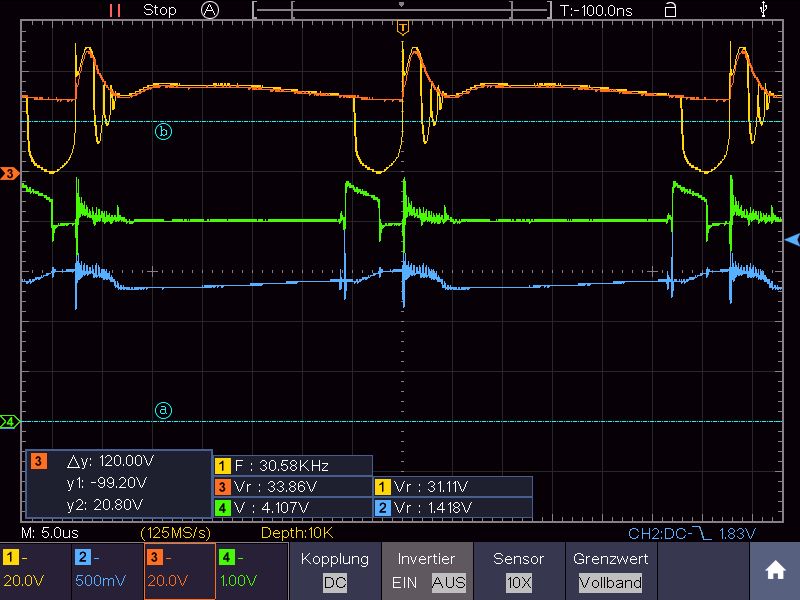This screenshot has height=600, width=800.
Task: Select the orange T trigger position marker
Action: coord(403,27)
